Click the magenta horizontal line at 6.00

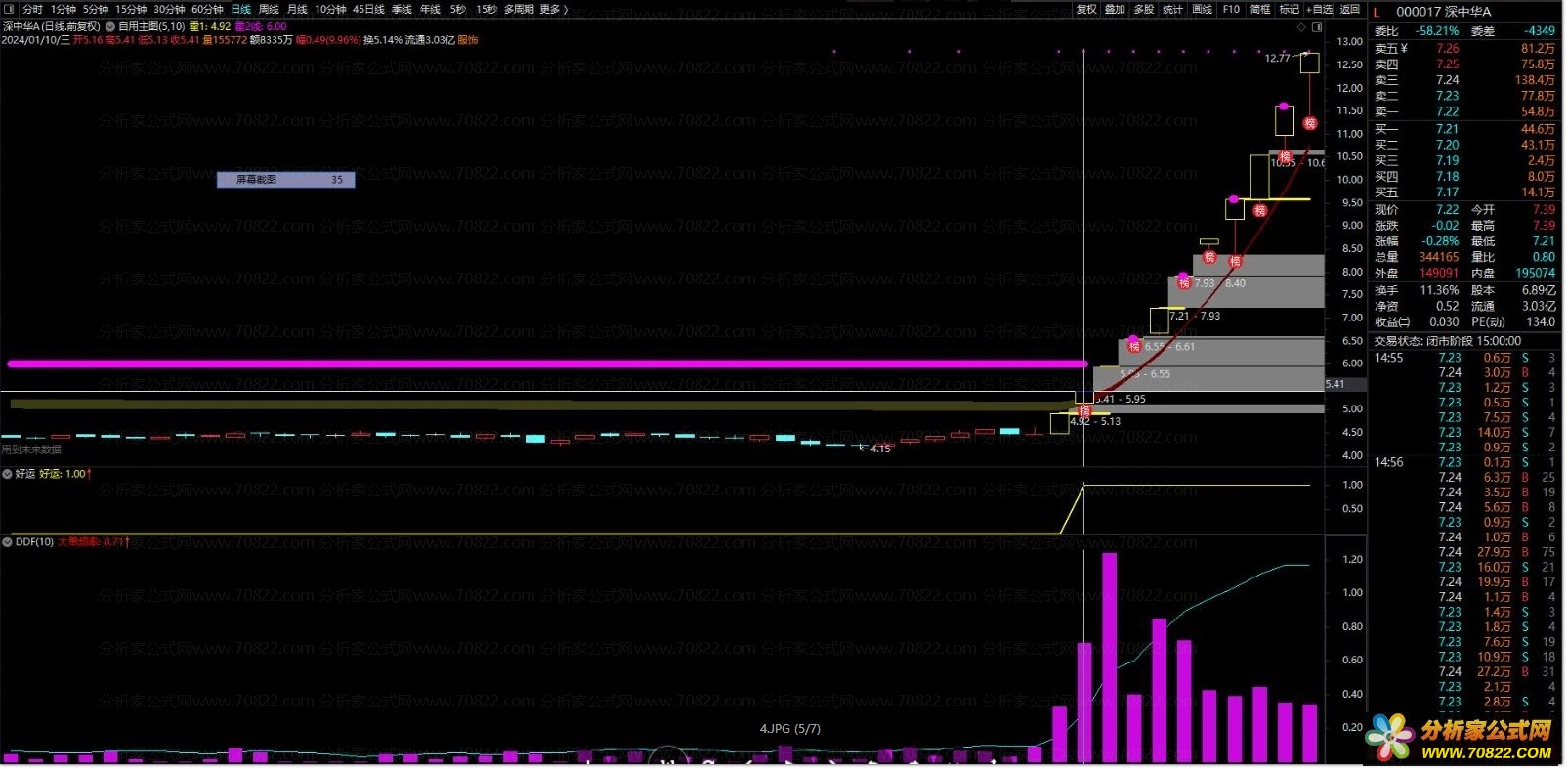pyautogui.click(x=547, y=363)
